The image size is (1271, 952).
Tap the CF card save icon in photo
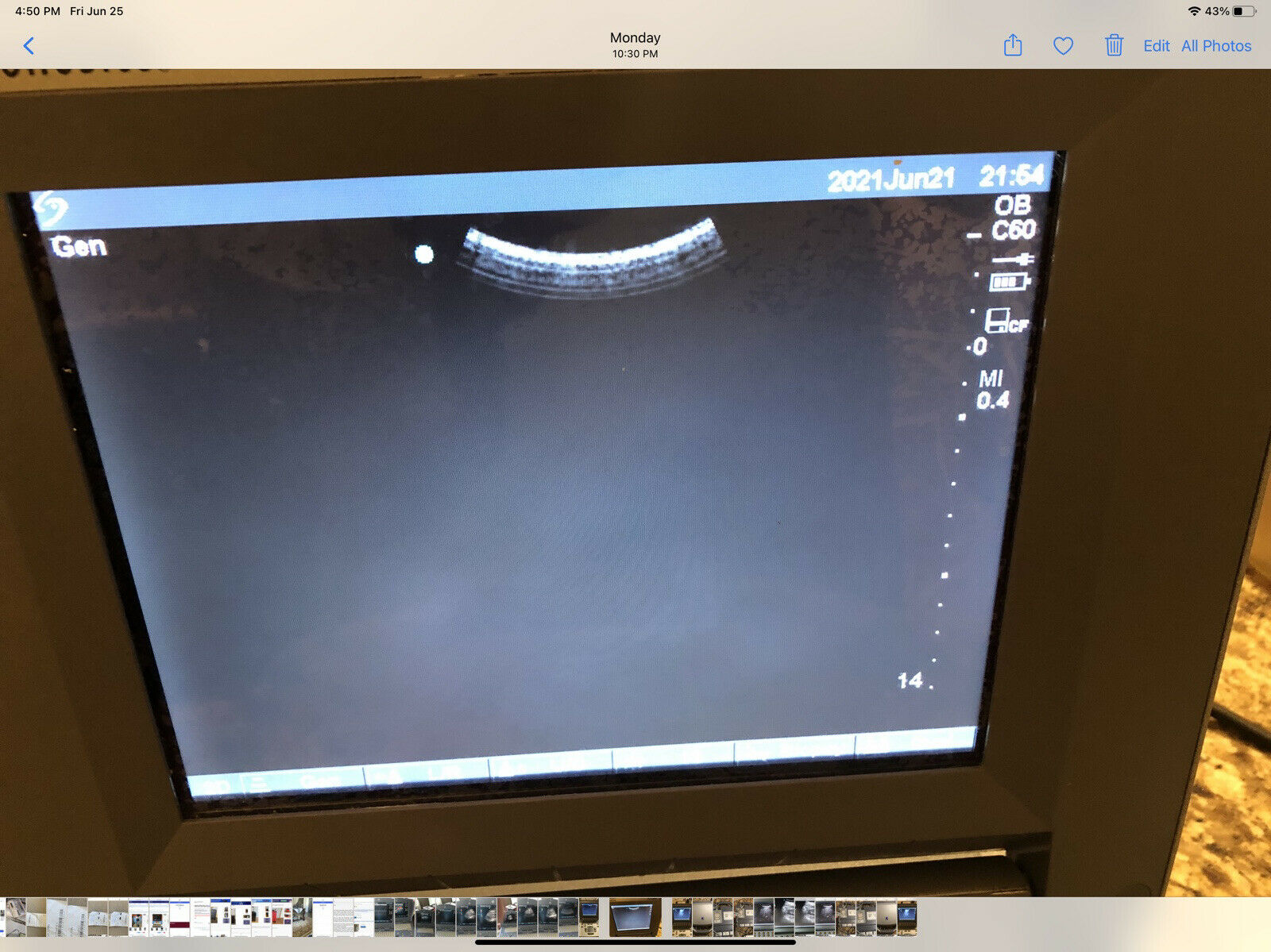click(x=1005, y=321)
